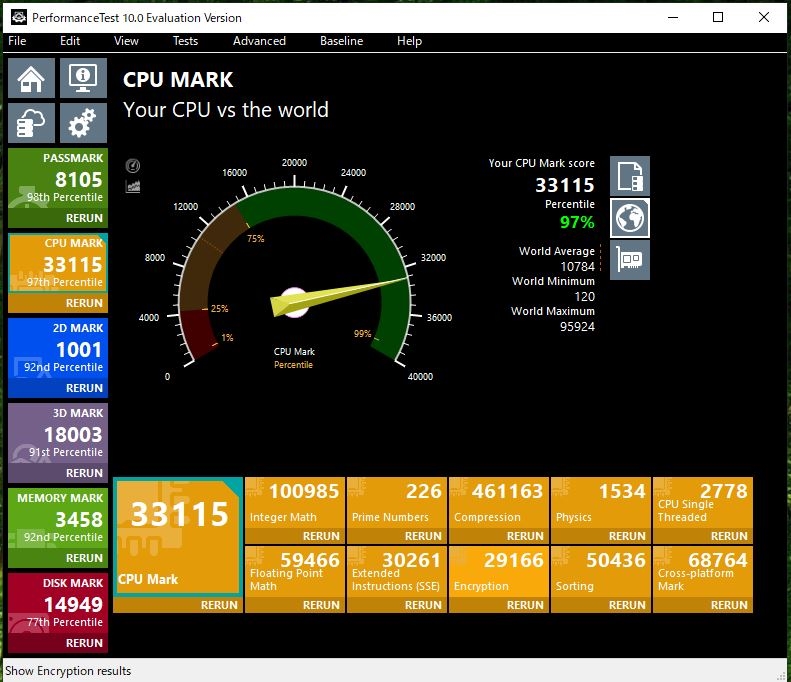The width and height of the screenshot is (791, 682).
Task: Open the Tests menu
Action: point(185,41)
